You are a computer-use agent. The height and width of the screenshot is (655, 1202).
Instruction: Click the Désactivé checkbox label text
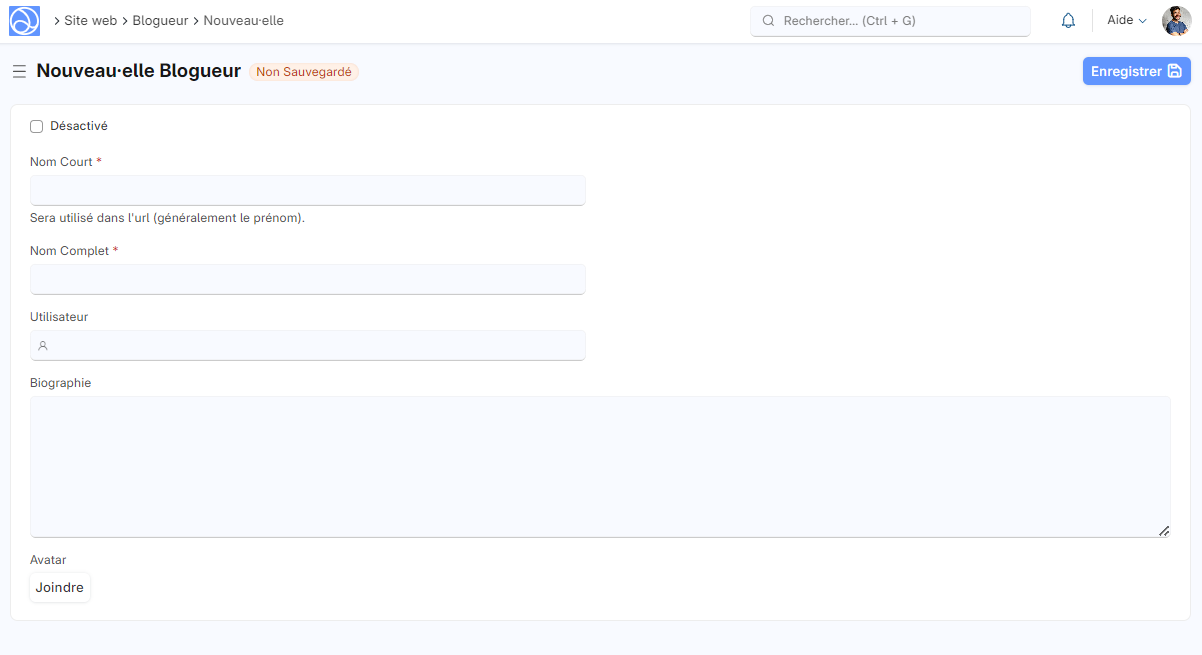click(x=79, y=127)
